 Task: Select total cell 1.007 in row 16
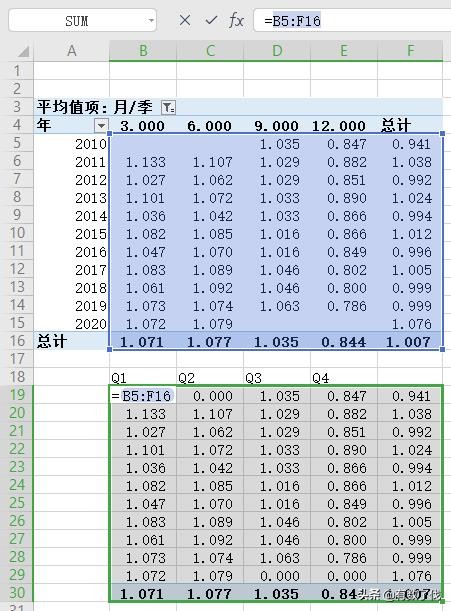point(410,342)
